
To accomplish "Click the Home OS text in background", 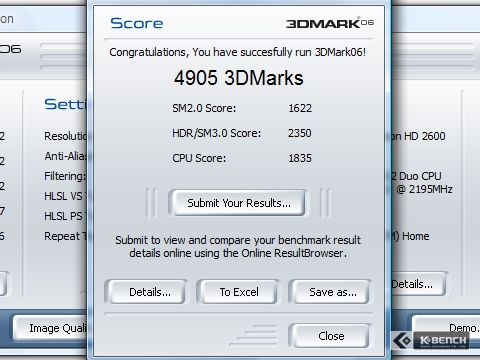I will pyautogui.click(x=411, y=236).
